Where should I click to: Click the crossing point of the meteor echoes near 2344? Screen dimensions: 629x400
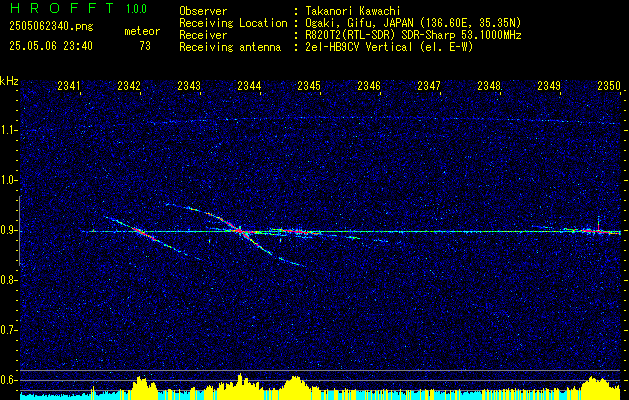pyautogui.click(x=238, y=231)
